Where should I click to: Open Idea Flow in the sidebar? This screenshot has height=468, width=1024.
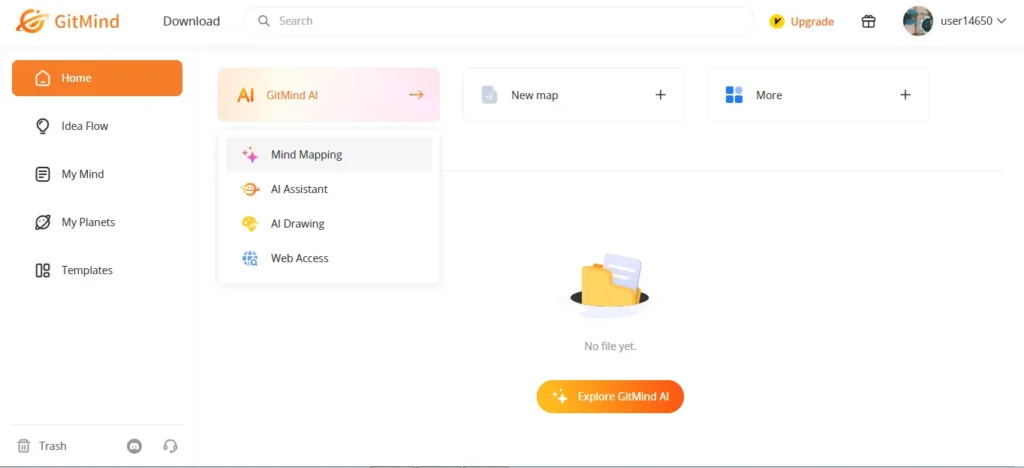click(97, 126)
